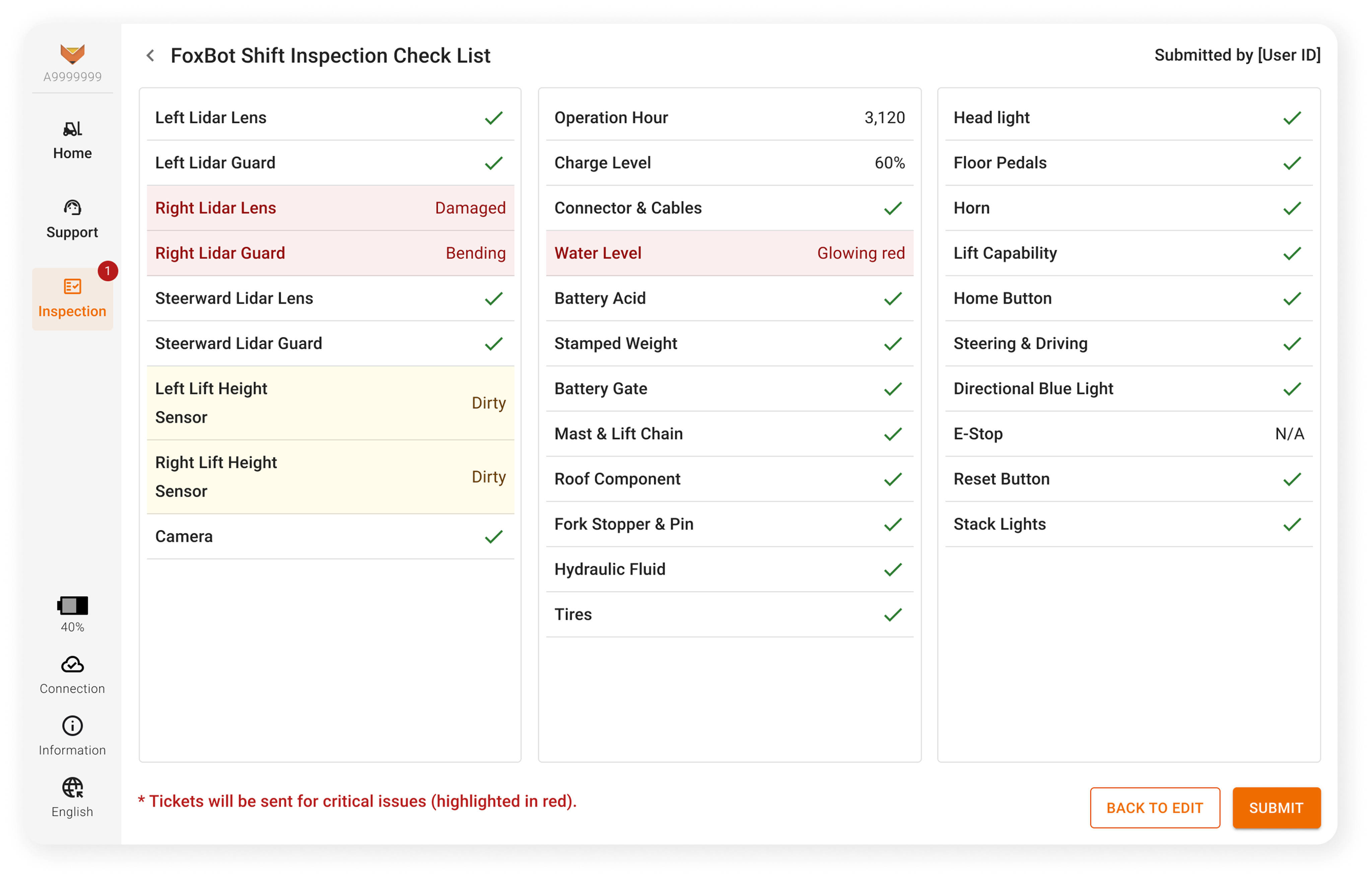1372x879 pixels.
Task: Click the Left Lidar Lens checkmark
Action: [x=494, y=118]
